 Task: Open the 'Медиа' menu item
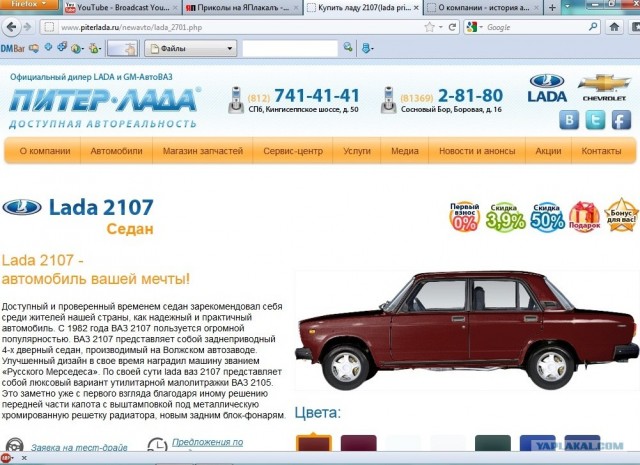click(405, 151)
